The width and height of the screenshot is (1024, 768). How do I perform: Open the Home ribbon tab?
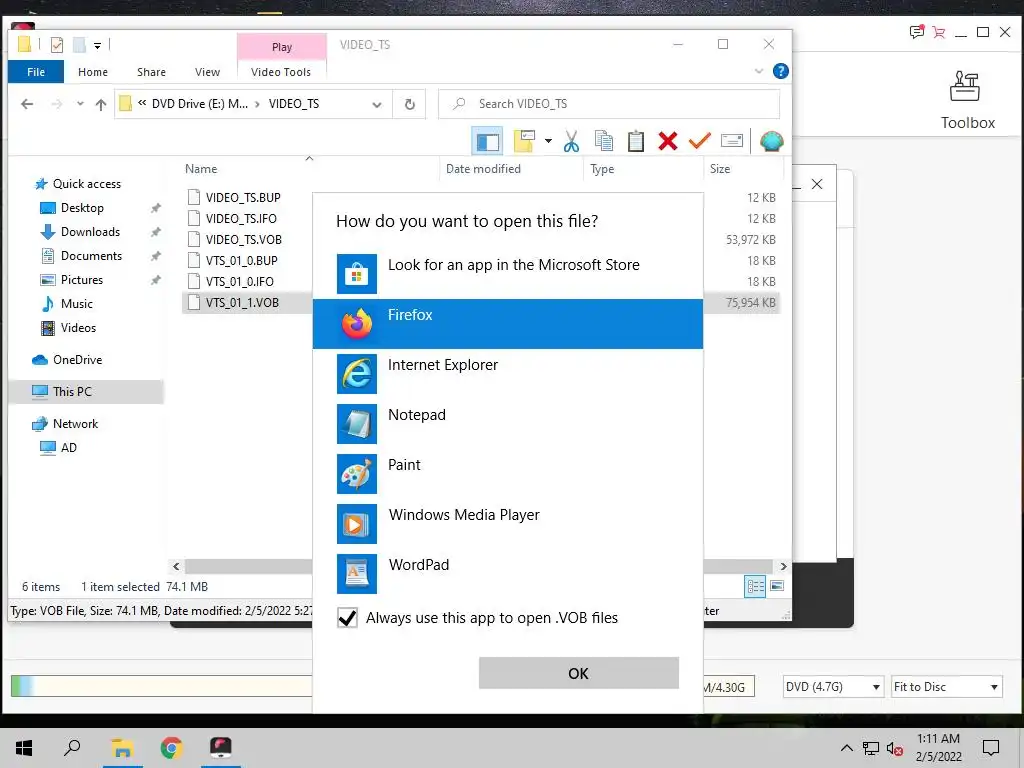93,72
